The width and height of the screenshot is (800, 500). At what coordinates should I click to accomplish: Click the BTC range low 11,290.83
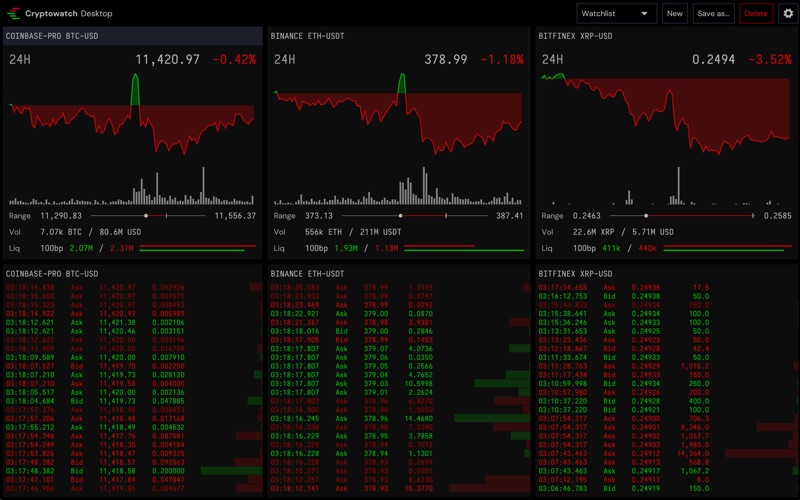61,216
